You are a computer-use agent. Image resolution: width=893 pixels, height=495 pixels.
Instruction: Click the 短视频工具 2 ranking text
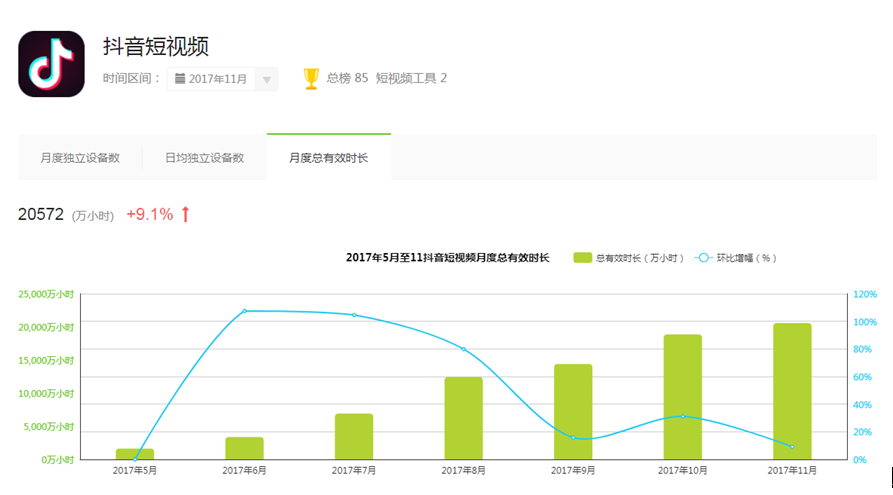tap(411, 78)
